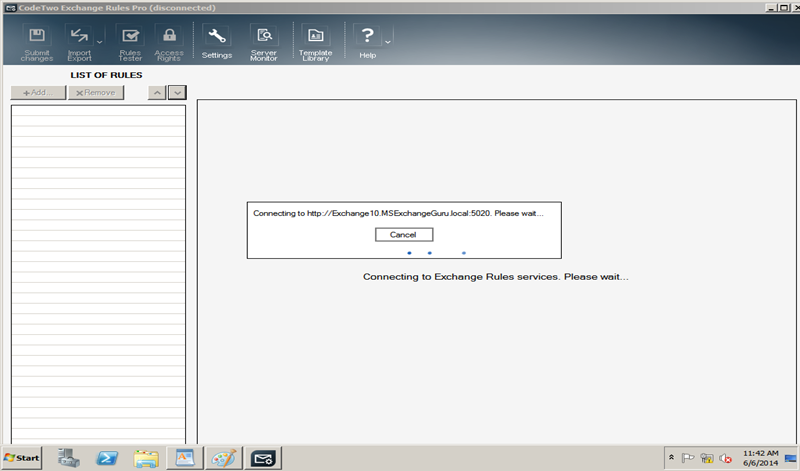800x471 pixels.
Task: Click inside the empty rules list
Action: pos(98,275)
